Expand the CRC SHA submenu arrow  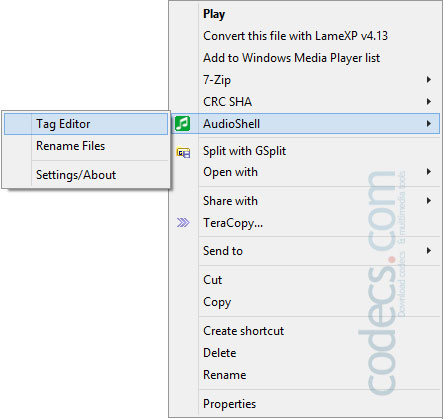429,102
